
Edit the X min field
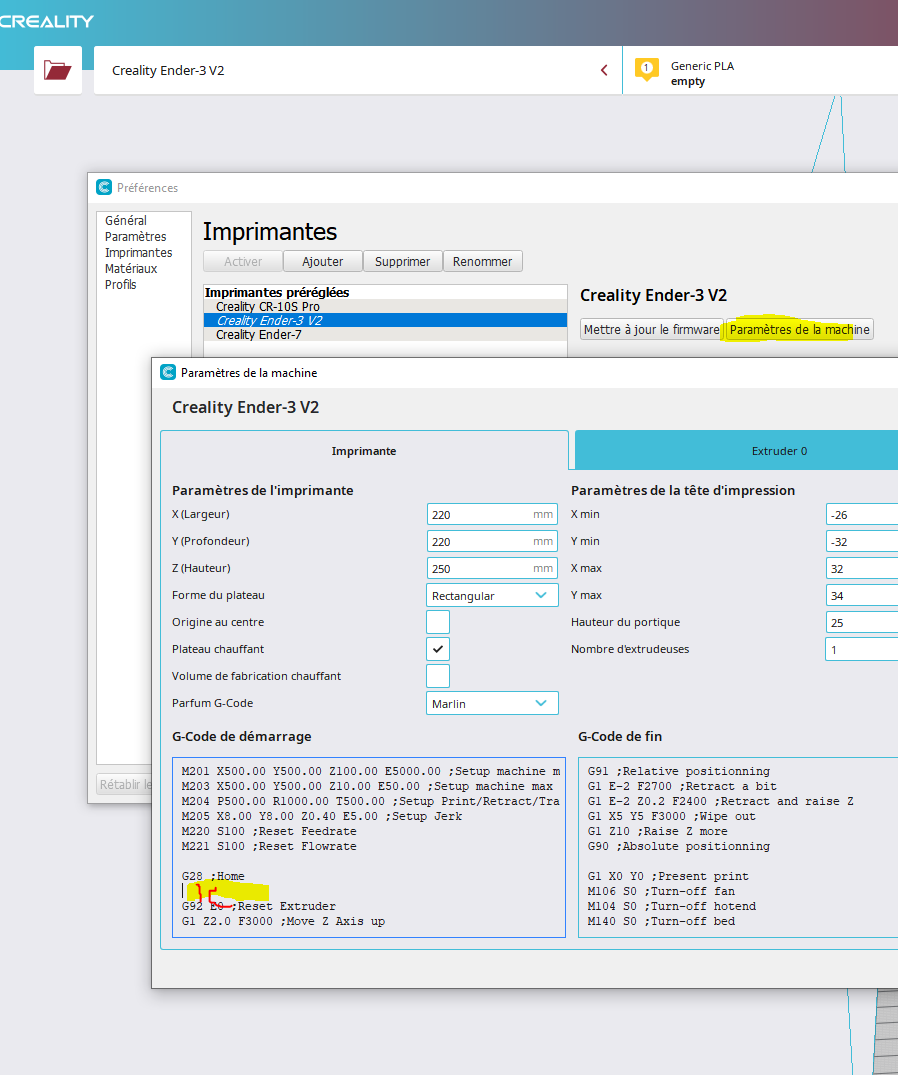[862, 514]
